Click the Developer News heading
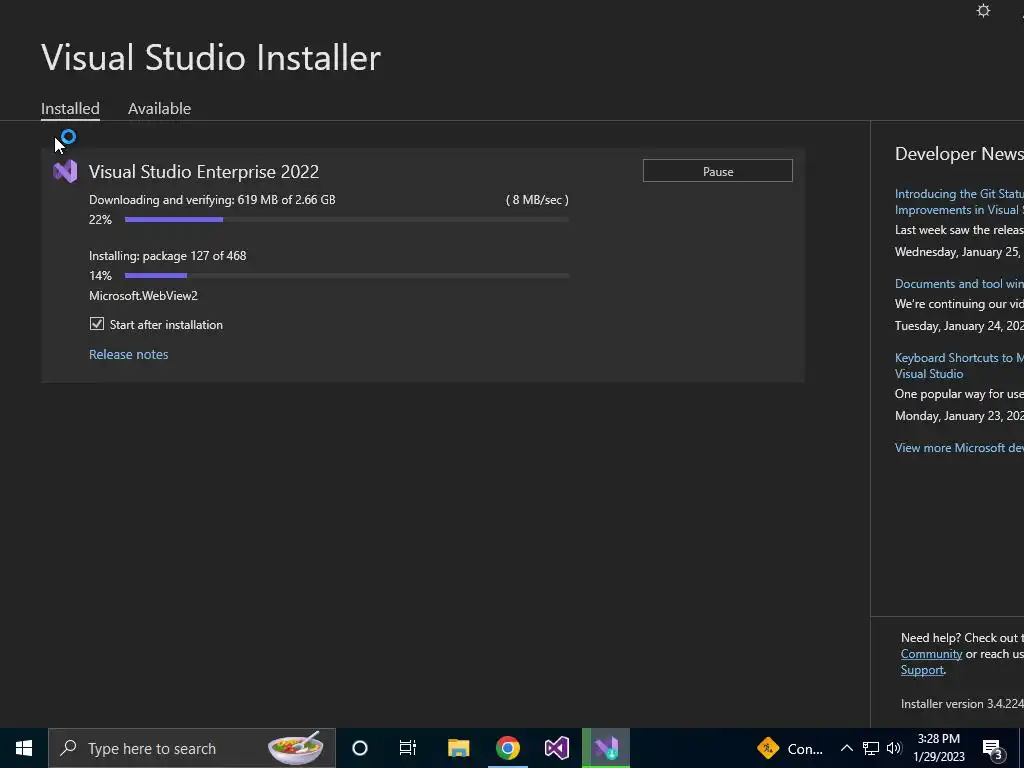This screenshot has width=1024, height=768. (x=959, y=154)
